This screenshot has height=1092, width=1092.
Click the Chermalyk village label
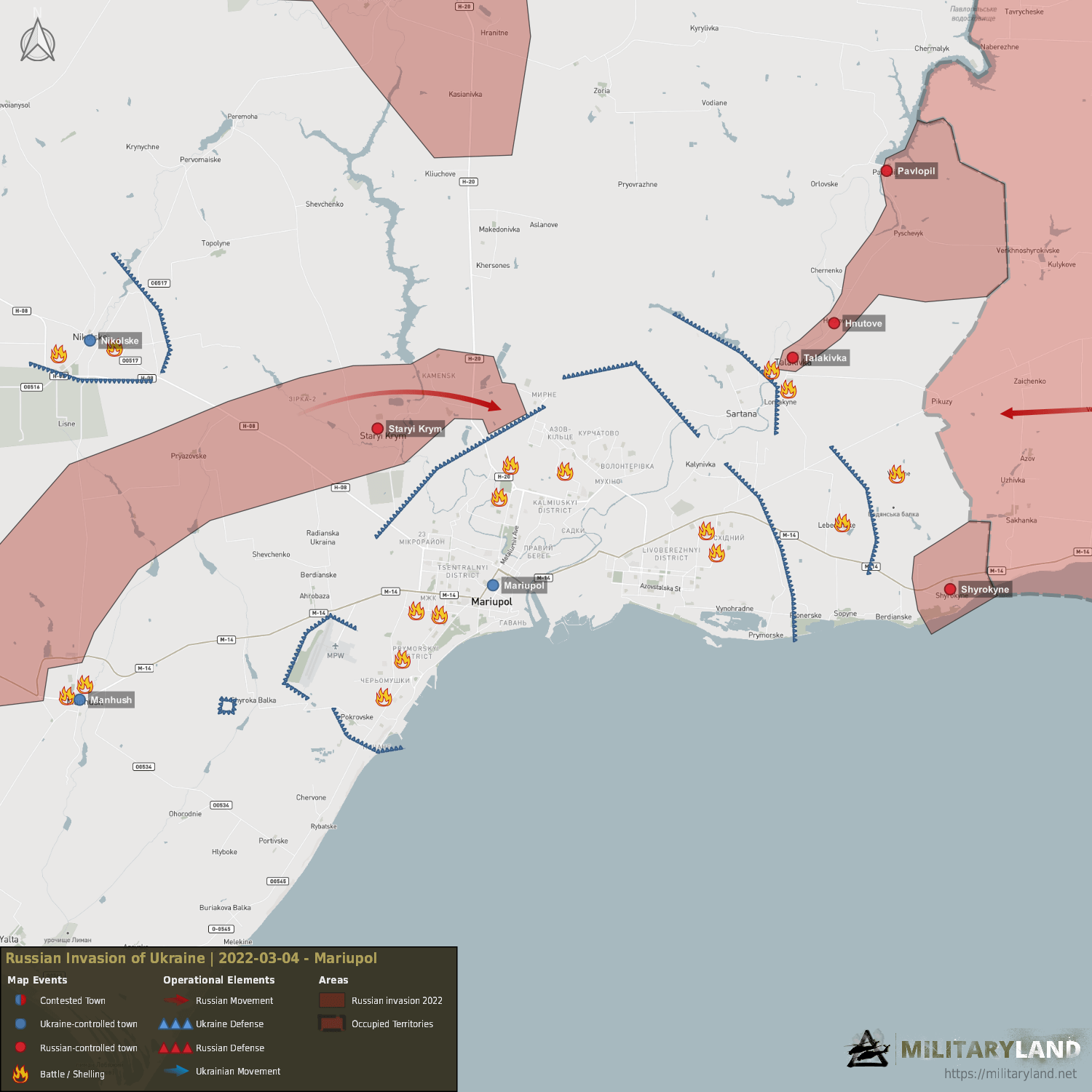point(932,49)
